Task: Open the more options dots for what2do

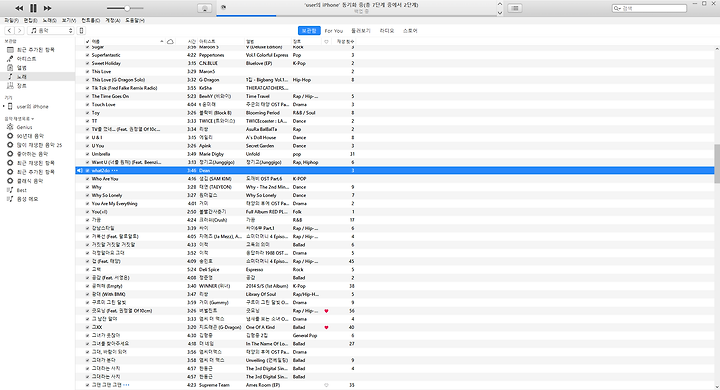Action: pyautogui.click(x=115, y=170)
